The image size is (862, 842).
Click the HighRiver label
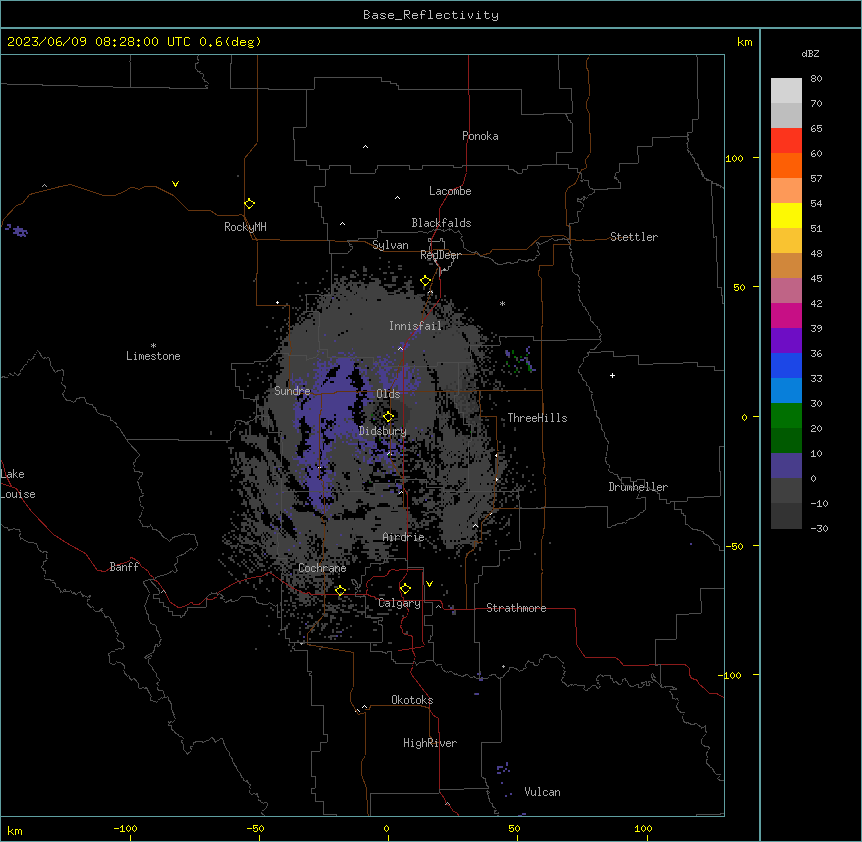(430, 743)
